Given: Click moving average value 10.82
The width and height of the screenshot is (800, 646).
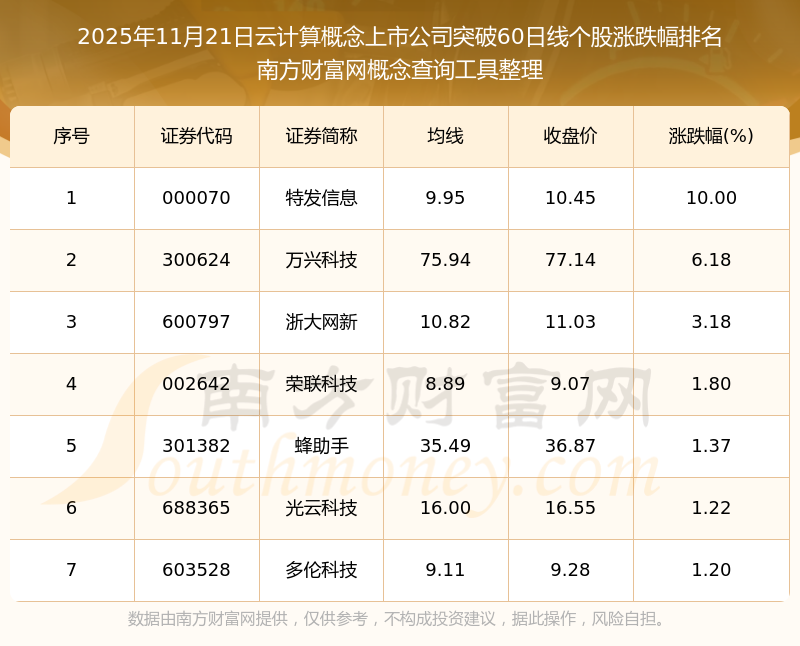Looking at the screenshot, I should pyautogui.click(x=445, y=322).
